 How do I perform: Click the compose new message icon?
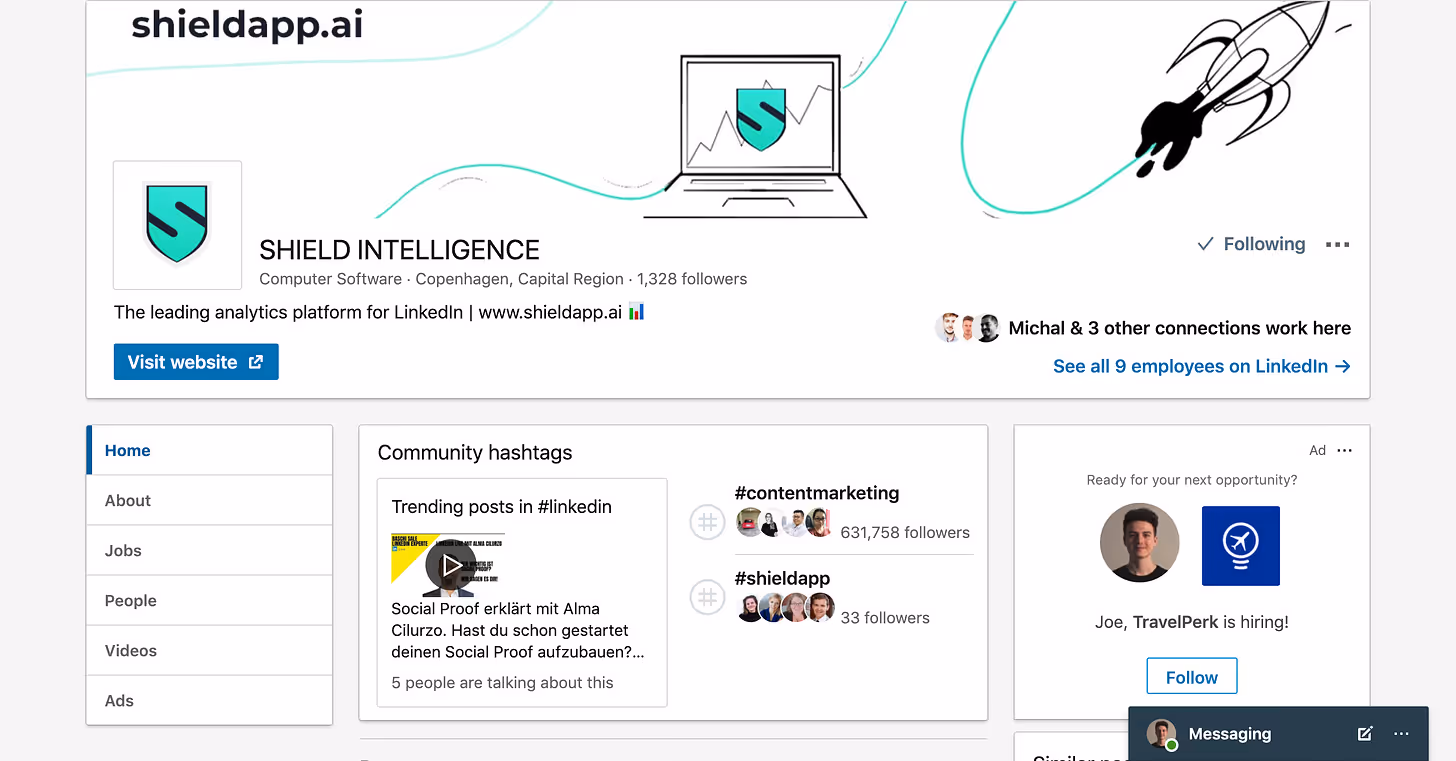coord(1365,734)
